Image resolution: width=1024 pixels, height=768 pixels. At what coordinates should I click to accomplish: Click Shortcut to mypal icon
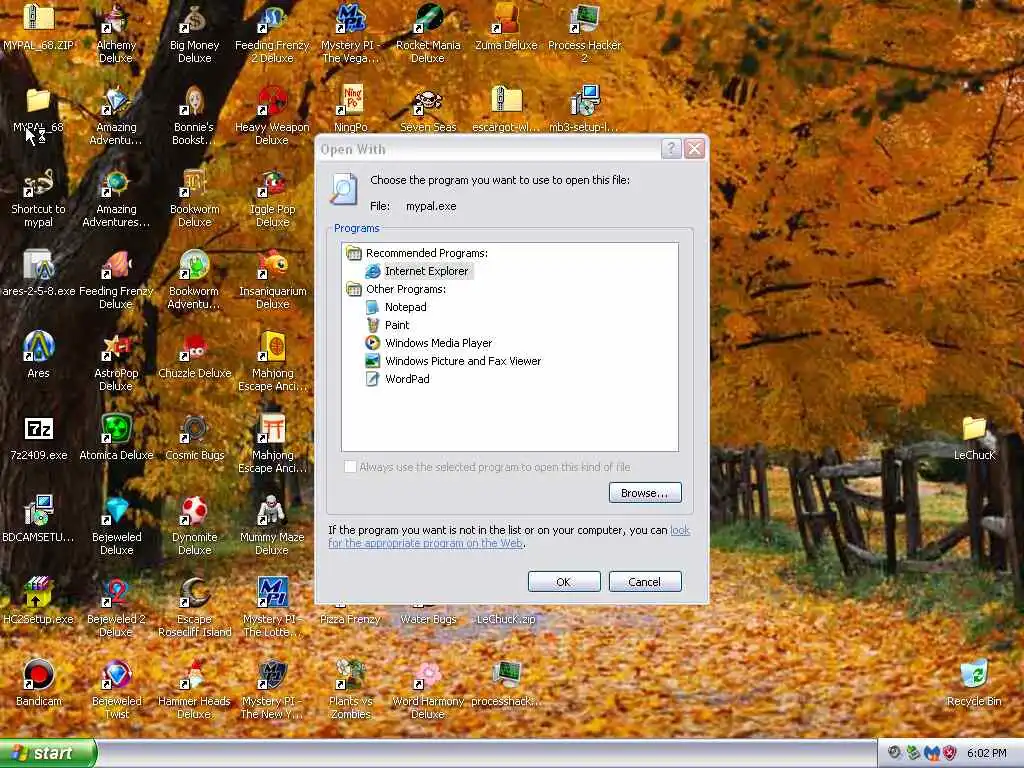point(39,198)
